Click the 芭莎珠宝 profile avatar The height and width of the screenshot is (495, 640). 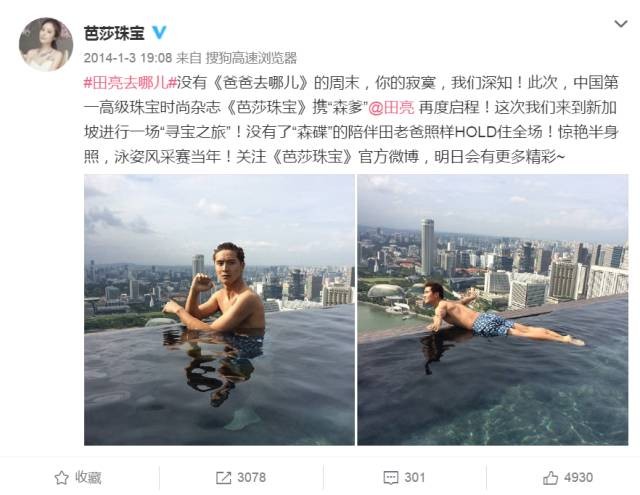tap(46, 44)
